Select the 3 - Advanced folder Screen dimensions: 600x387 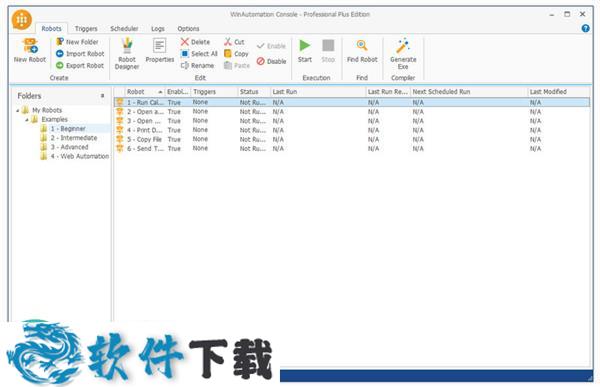pyautogui.click(x=69, y=147)
